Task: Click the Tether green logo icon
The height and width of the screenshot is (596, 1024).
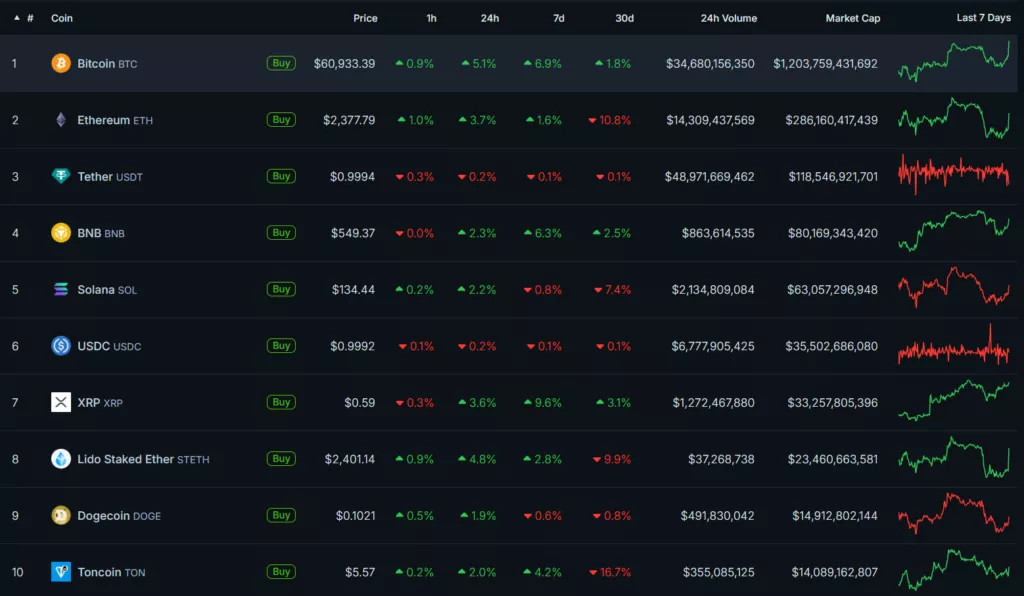Action: (61, 176)
